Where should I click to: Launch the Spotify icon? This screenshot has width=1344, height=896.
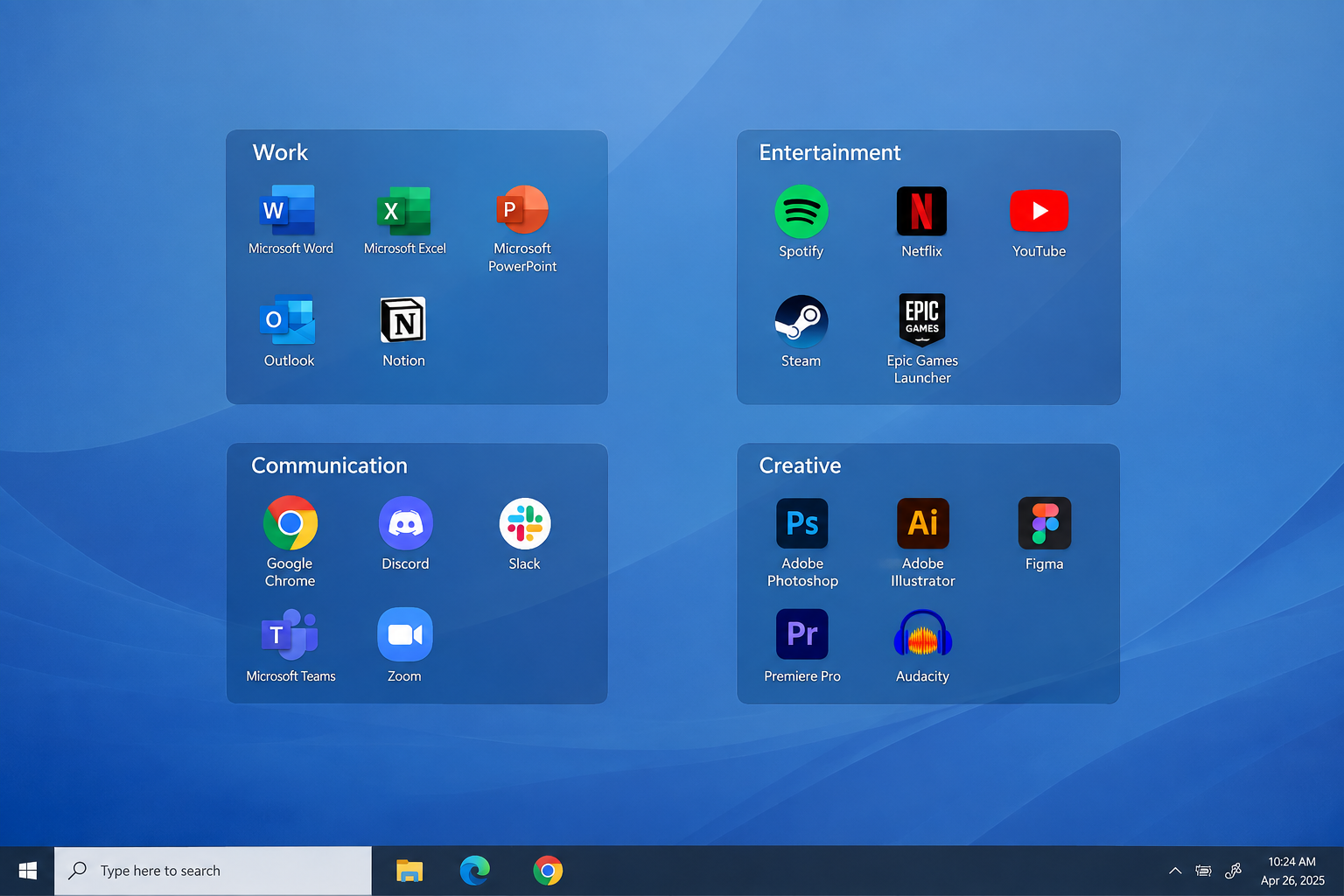(x=801, y=211)
